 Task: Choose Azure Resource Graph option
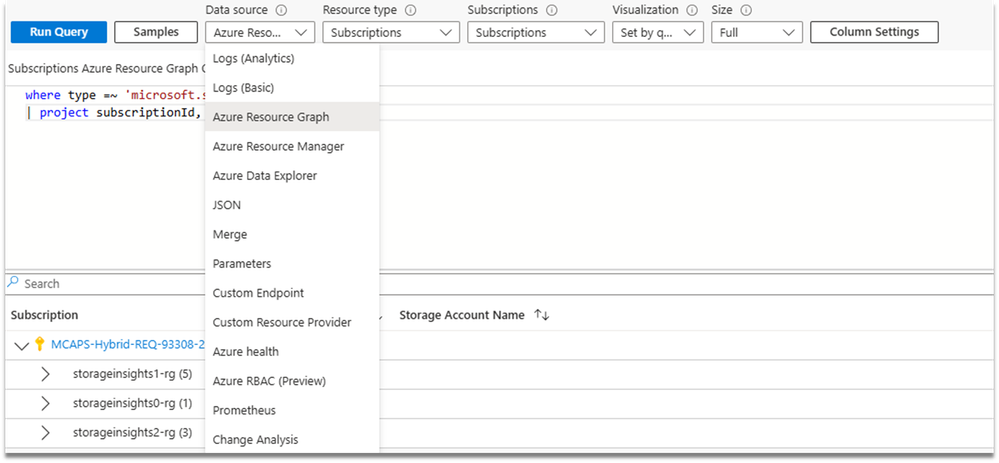(x=292, y=117)
